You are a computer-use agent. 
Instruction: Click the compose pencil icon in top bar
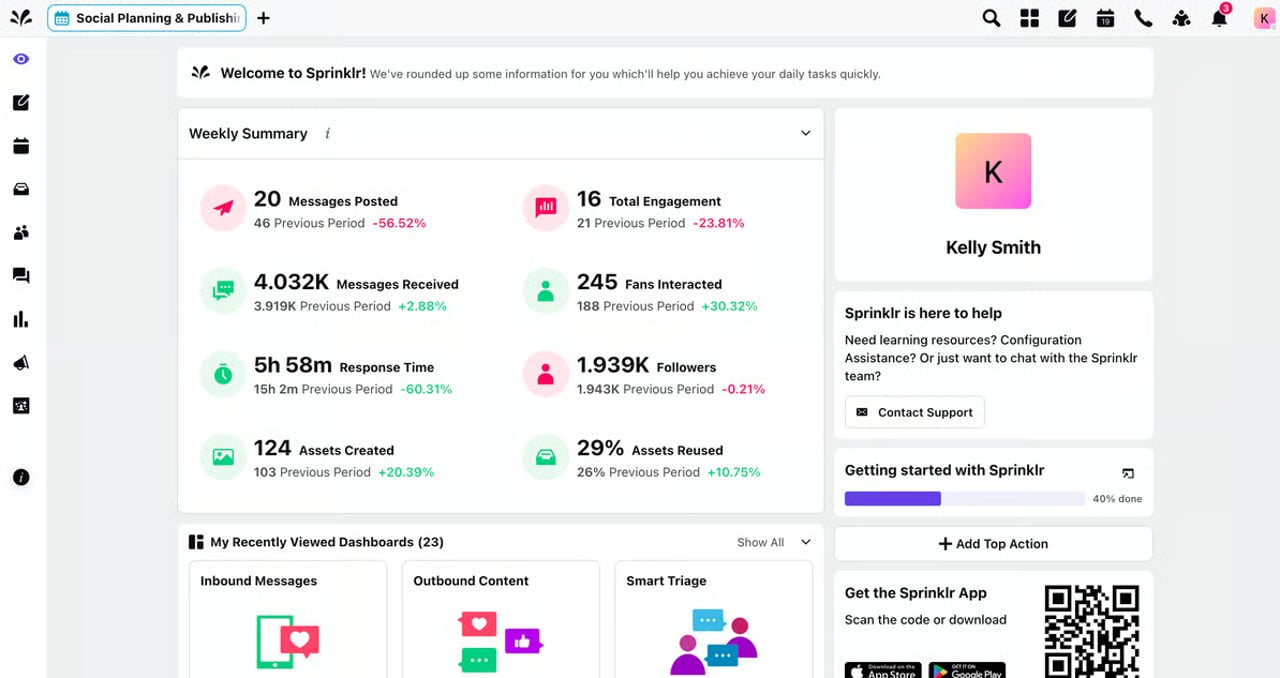(1067, 18)
